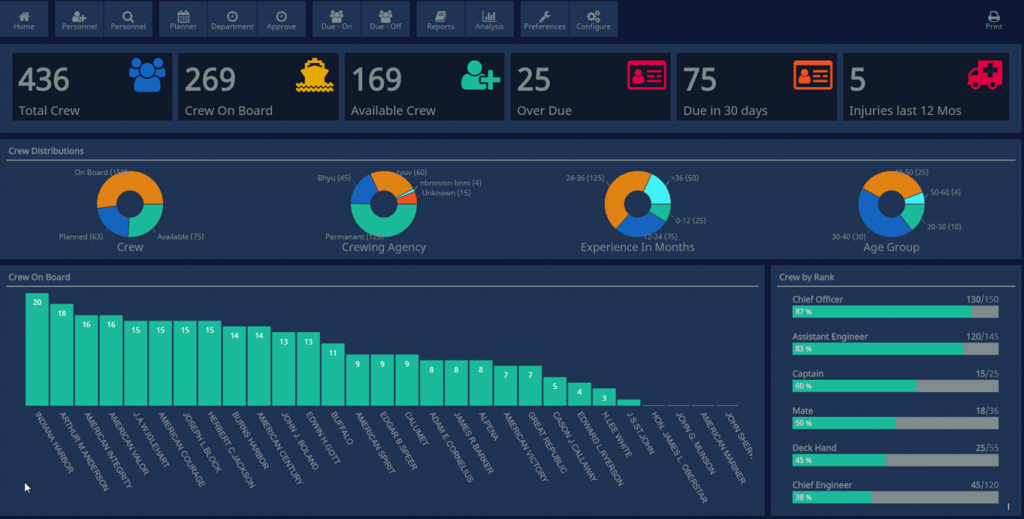
Task: Click the bar labeled 18
Action: (62, 355)
